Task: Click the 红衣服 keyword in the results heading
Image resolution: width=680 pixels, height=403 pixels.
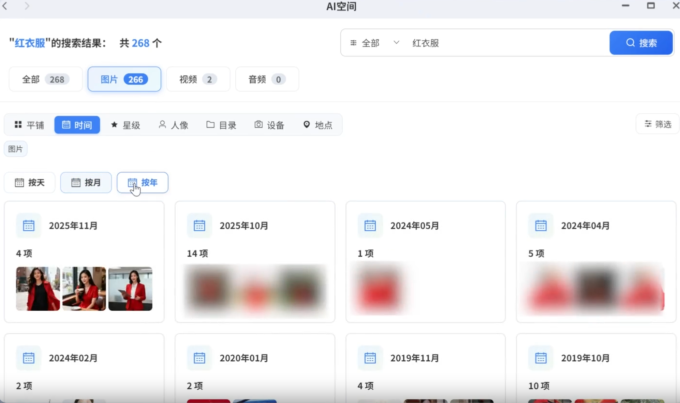Action: [30, 43]
